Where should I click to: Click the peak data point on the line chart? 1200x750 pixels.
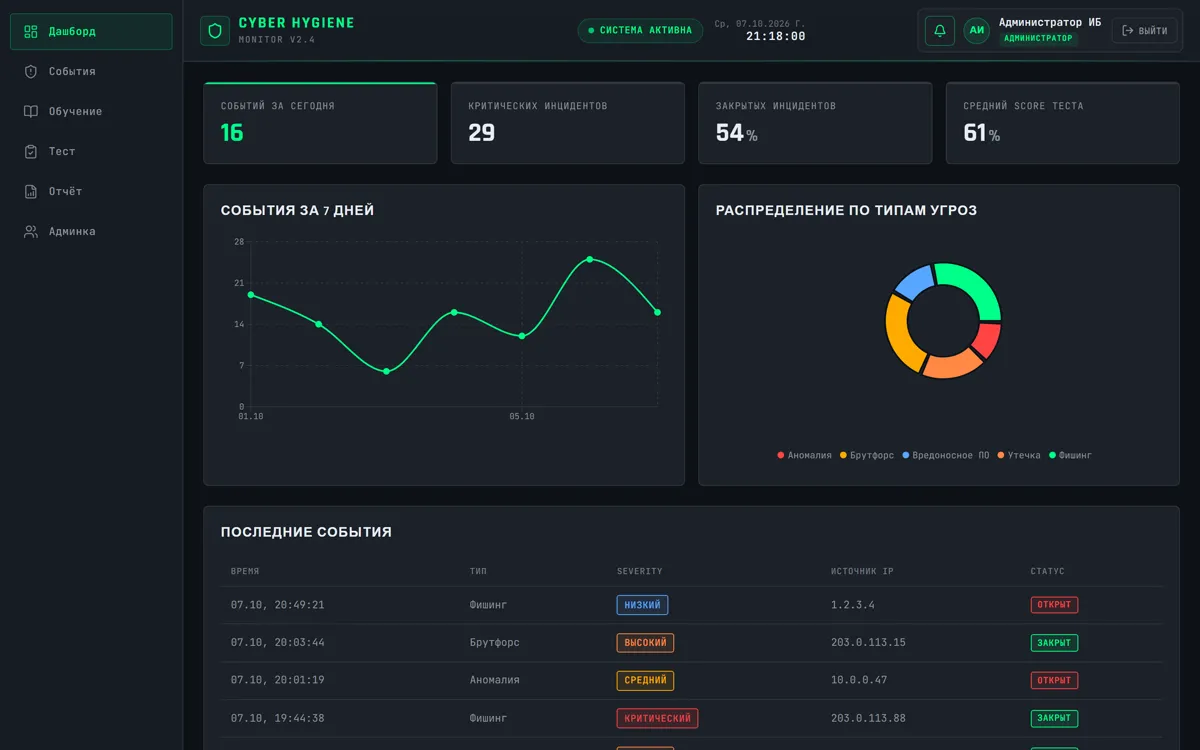(x=590, y=259)
